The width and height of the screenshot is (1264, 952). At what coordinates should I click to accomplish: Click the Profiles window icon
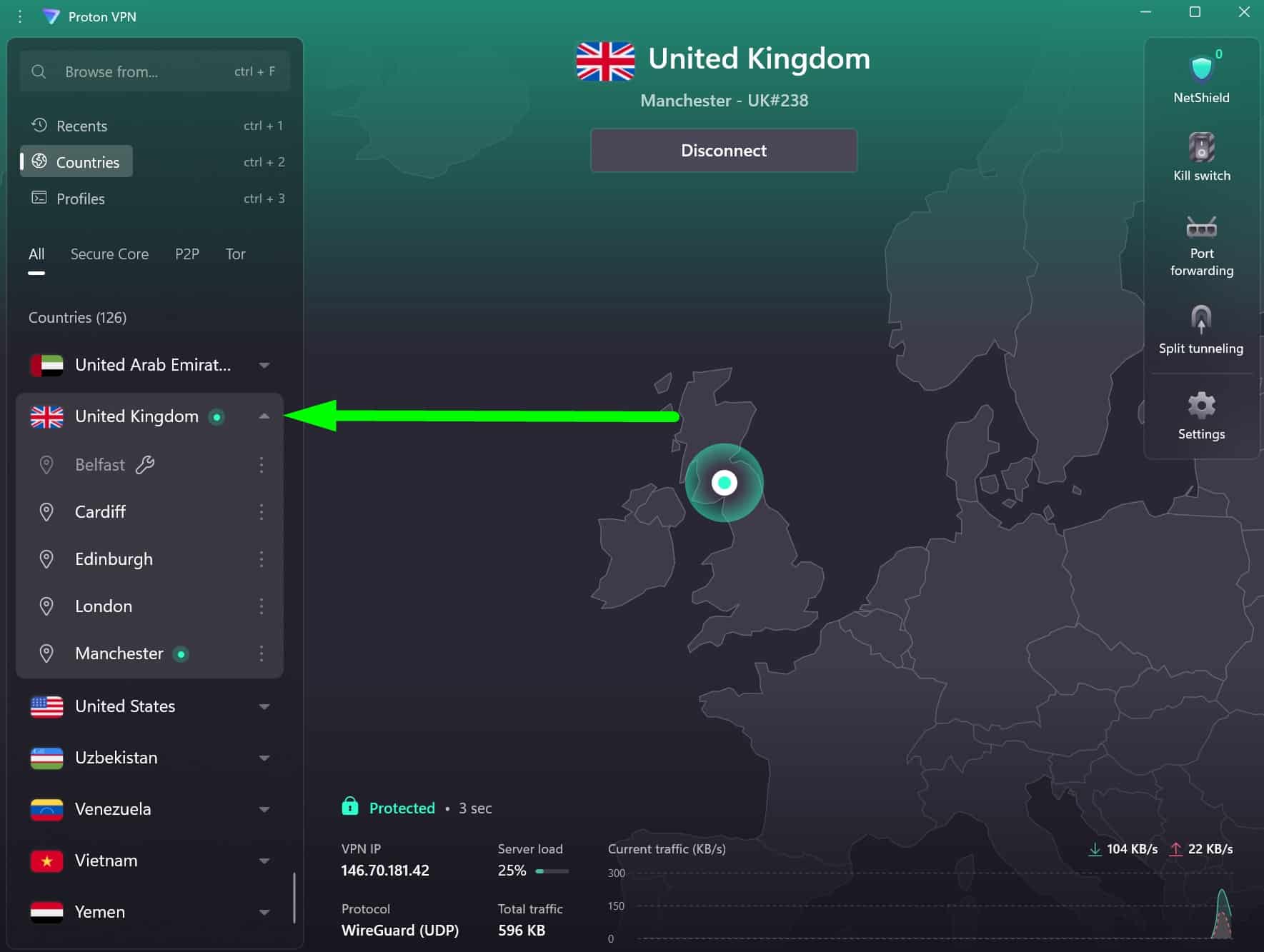pos(39,198)
